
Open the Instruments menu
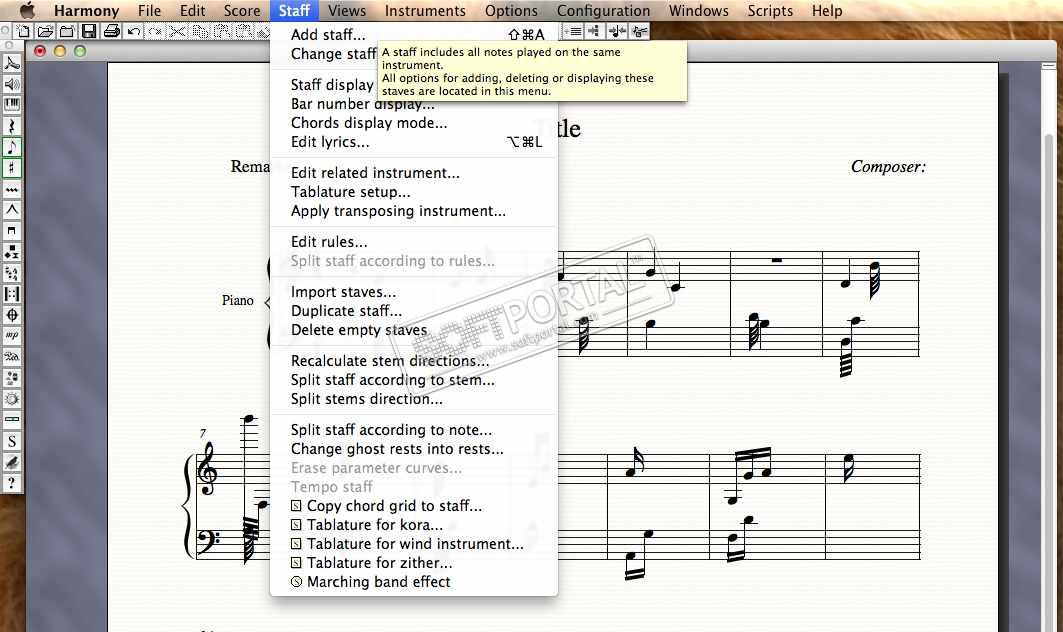(425, 11)
